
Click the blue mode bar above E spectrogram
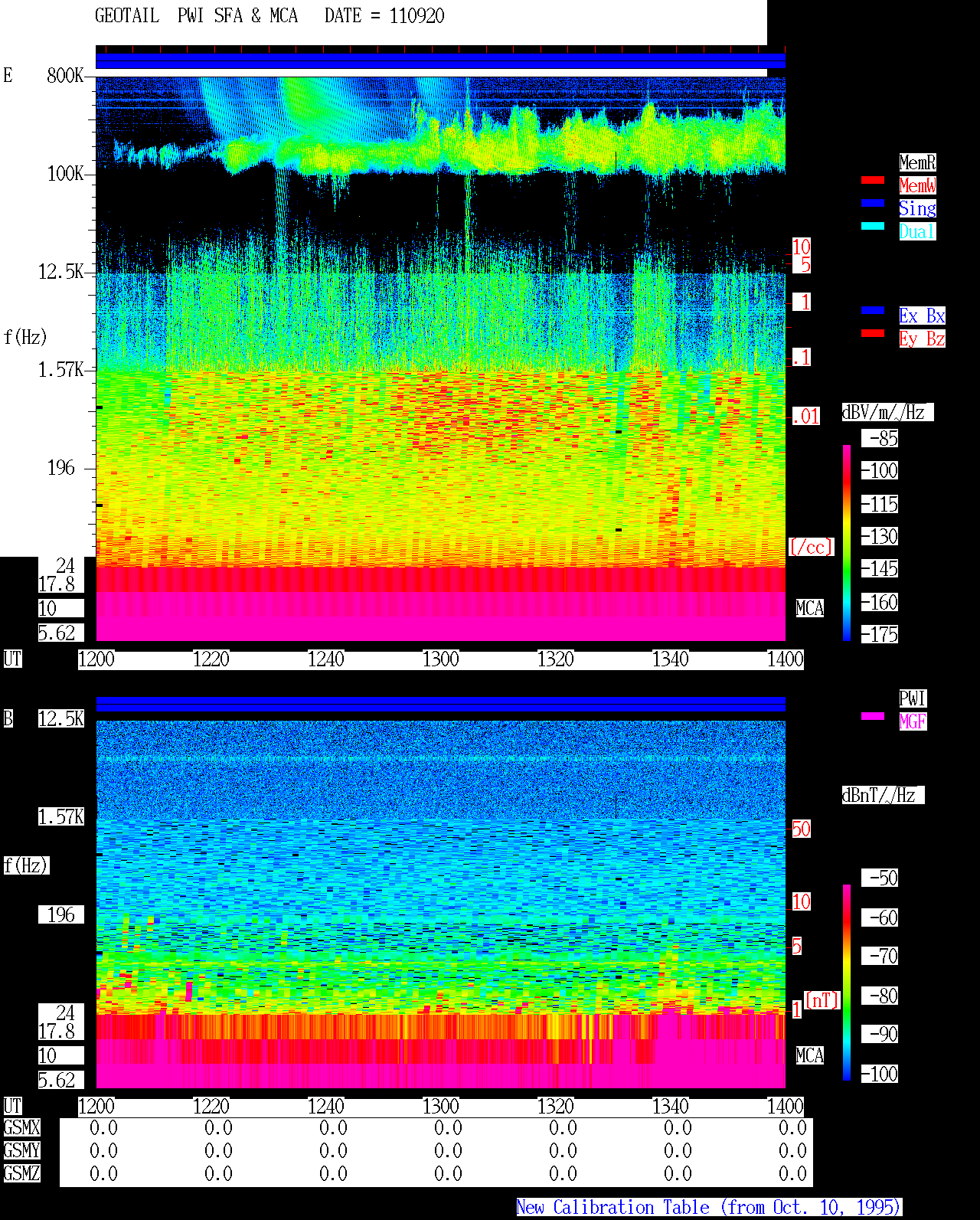click(x=440, y=61)
